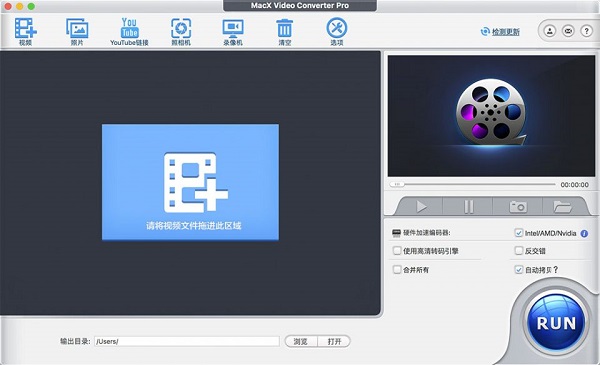Show hardware encoder info icon

(x=584, y=233)
